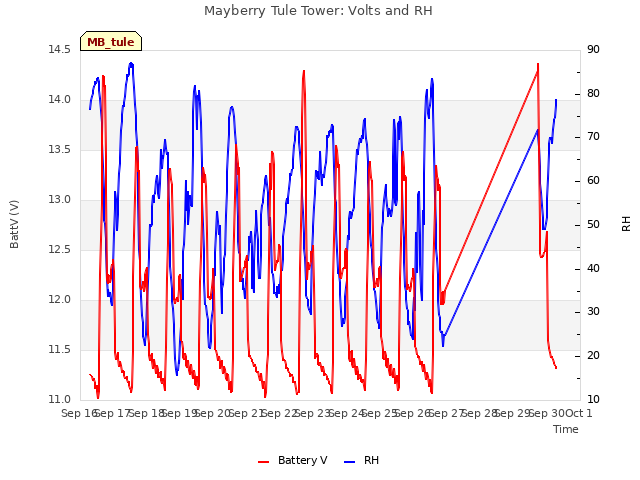Click the Sep 30 date tick
The image size is (640, 480).
coord(547,413)
